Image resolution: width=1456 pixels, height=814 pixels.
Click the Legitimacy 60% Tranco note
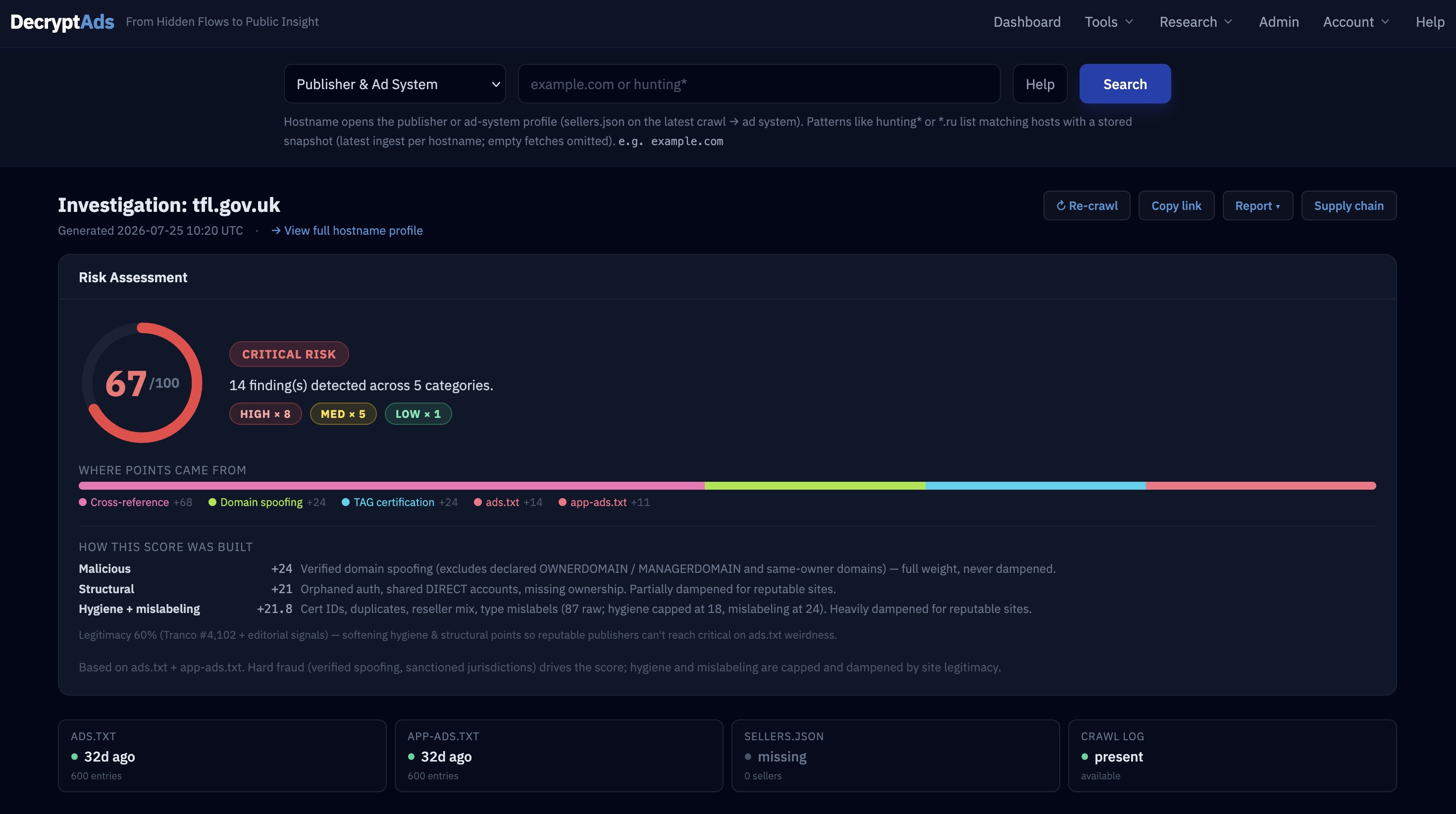pyautogui.click(x=458, y=635)
